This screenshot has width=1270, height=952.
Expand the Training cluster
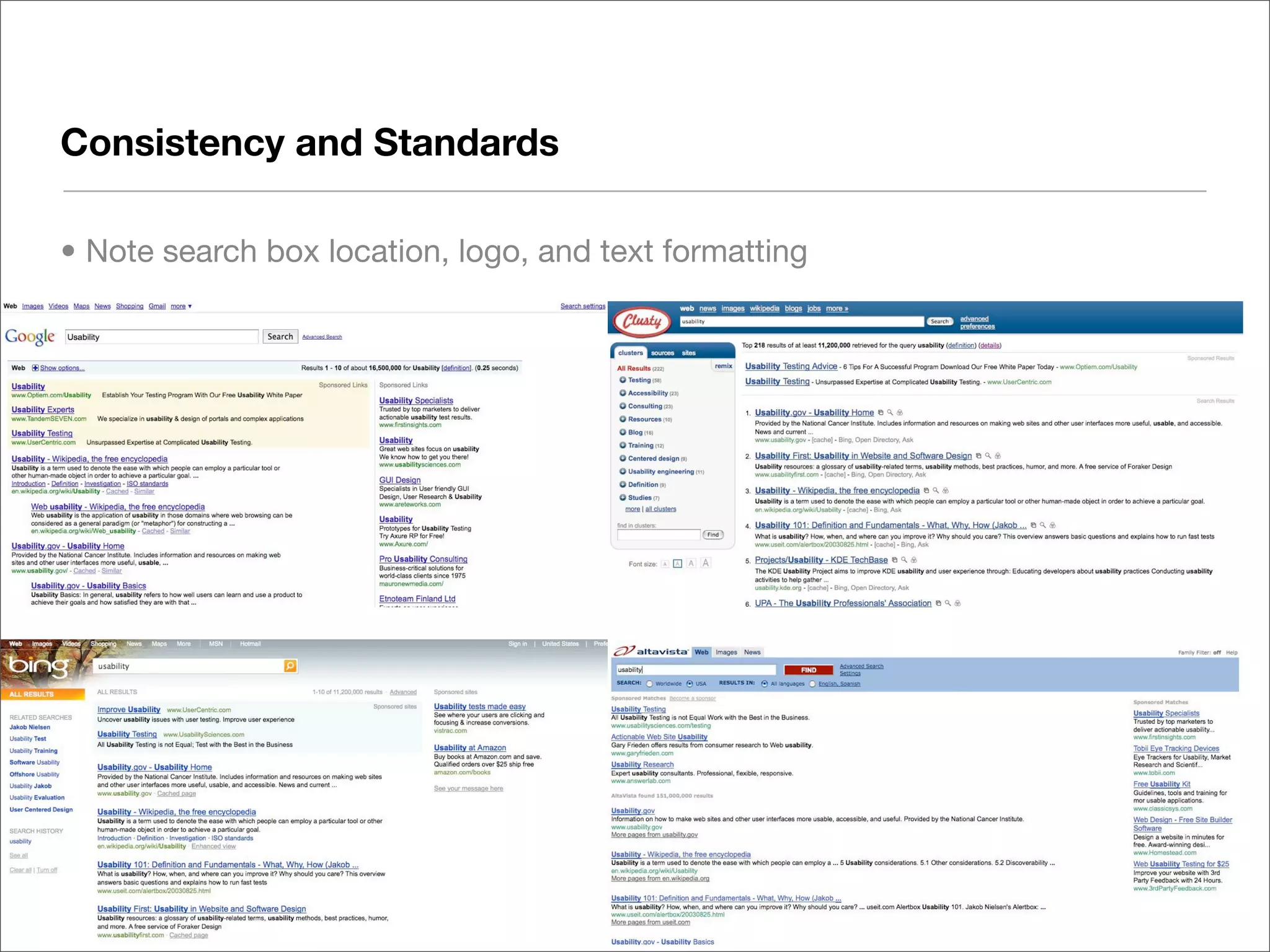623,446
